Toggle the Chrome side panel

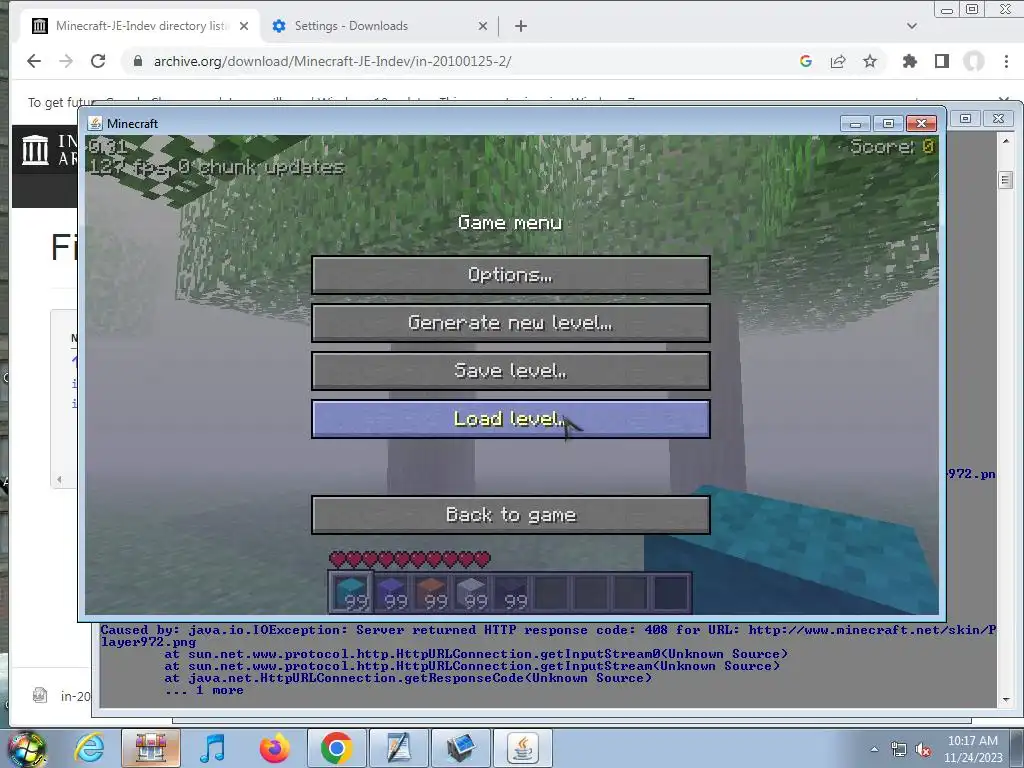coord(942,61)
